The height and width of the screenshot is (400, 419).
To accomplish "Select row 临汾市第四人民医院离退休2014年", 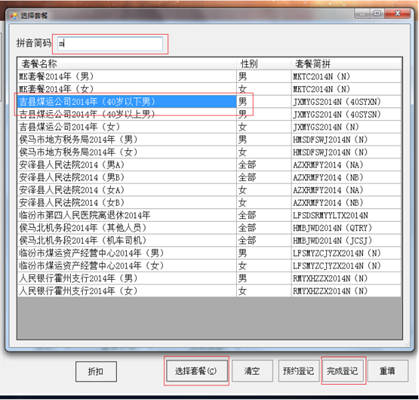I will click(x=209, y=215).
